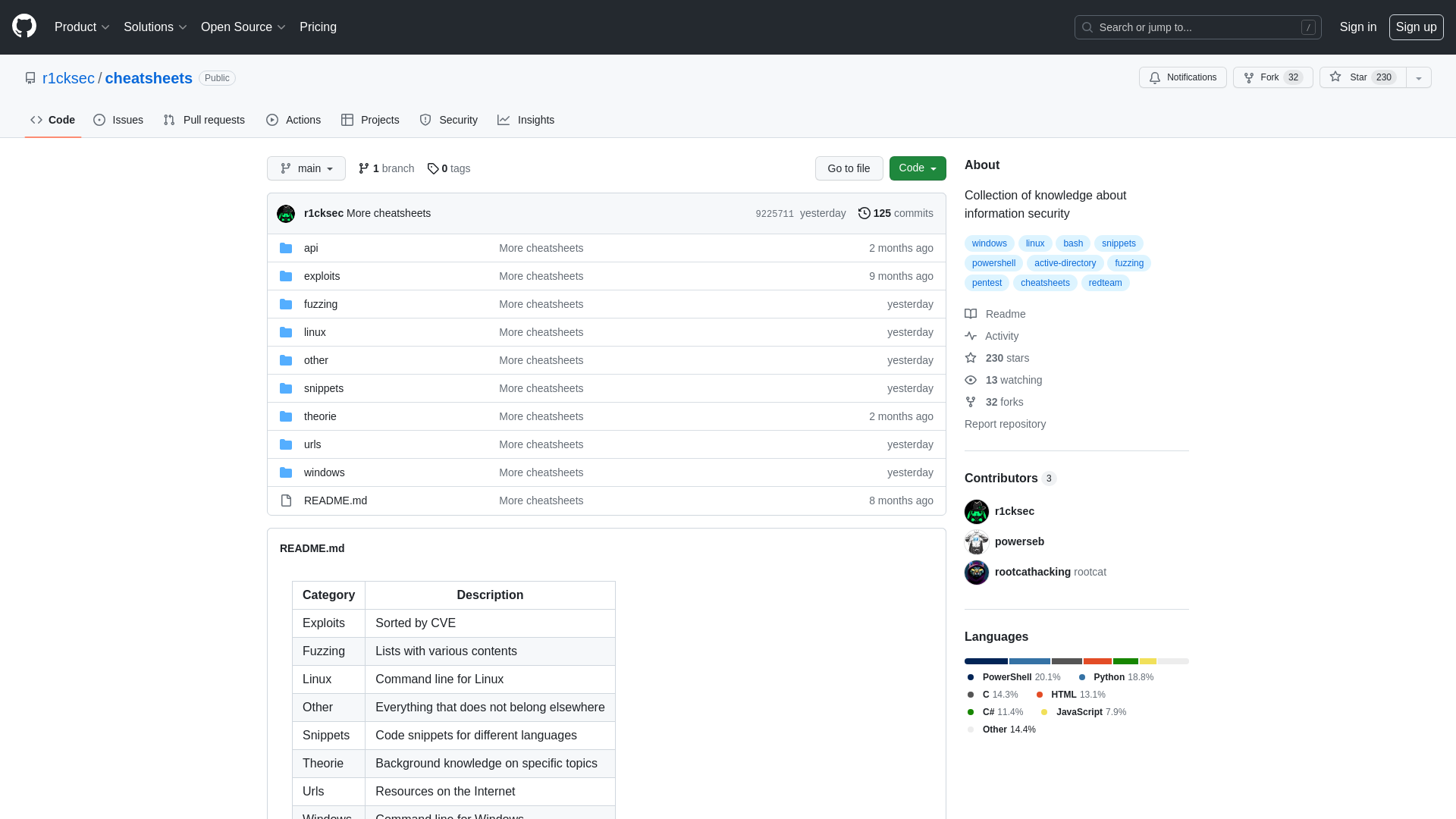Click the Sign up button

tap(1417, 27)
